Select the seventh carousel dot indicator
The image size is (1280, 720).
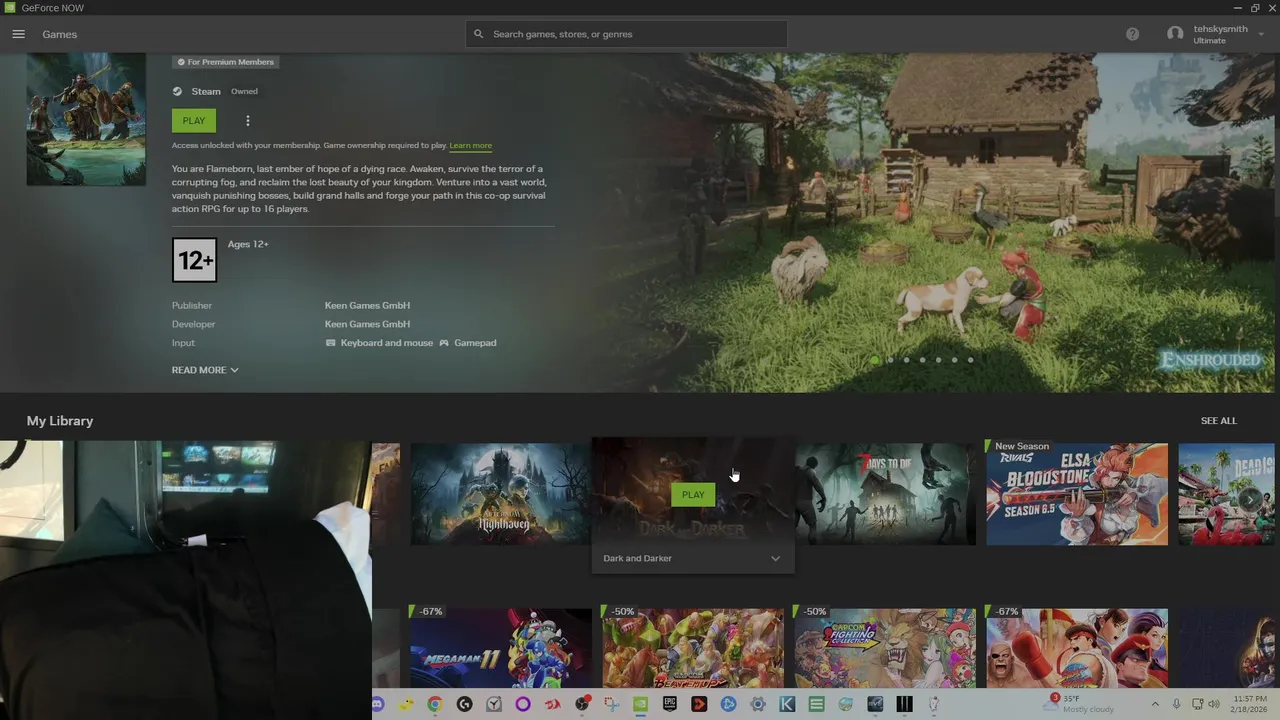[x=971, y=360]
